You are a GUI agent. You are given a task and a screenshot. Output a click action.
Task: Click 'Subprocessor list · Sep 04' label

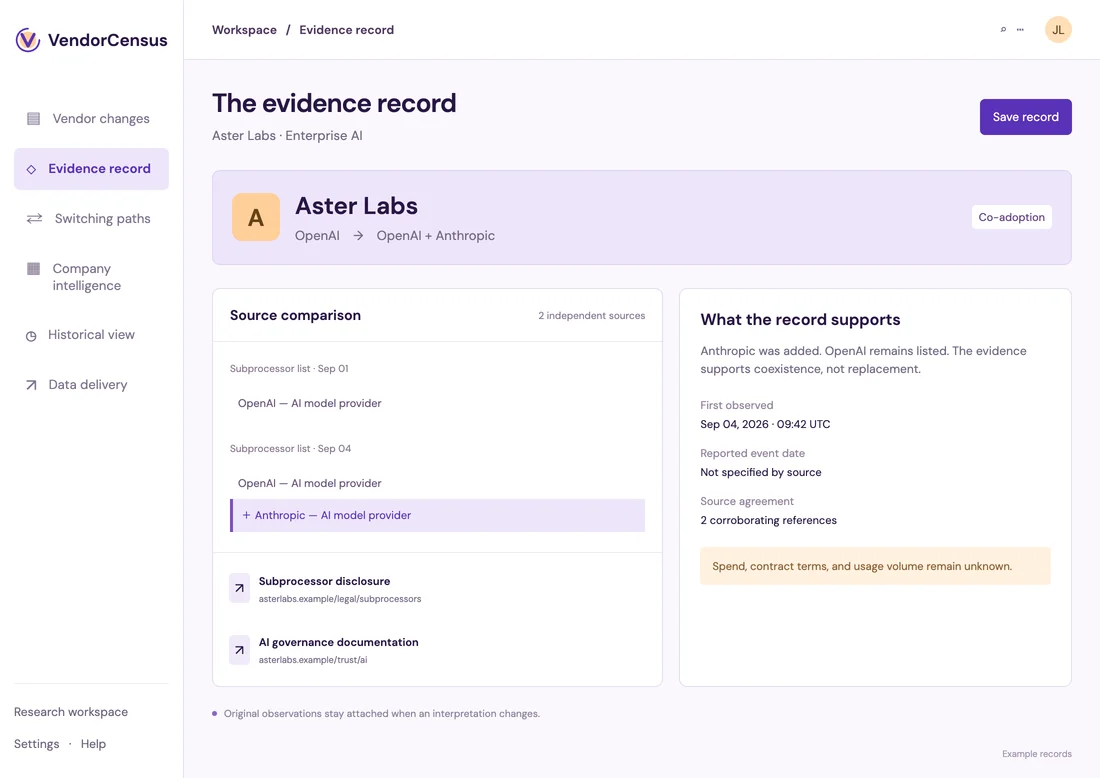[290, 449]
